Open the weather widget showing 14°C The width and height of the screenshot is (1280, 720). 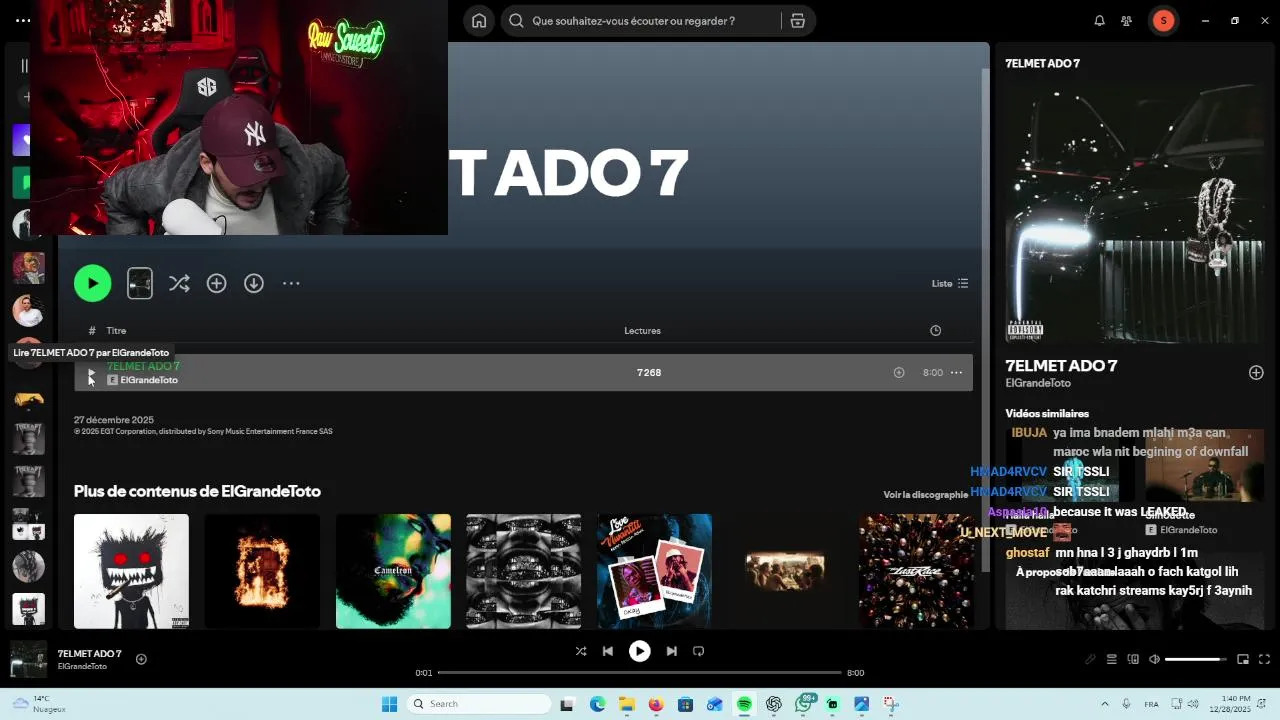coord(38,704)
